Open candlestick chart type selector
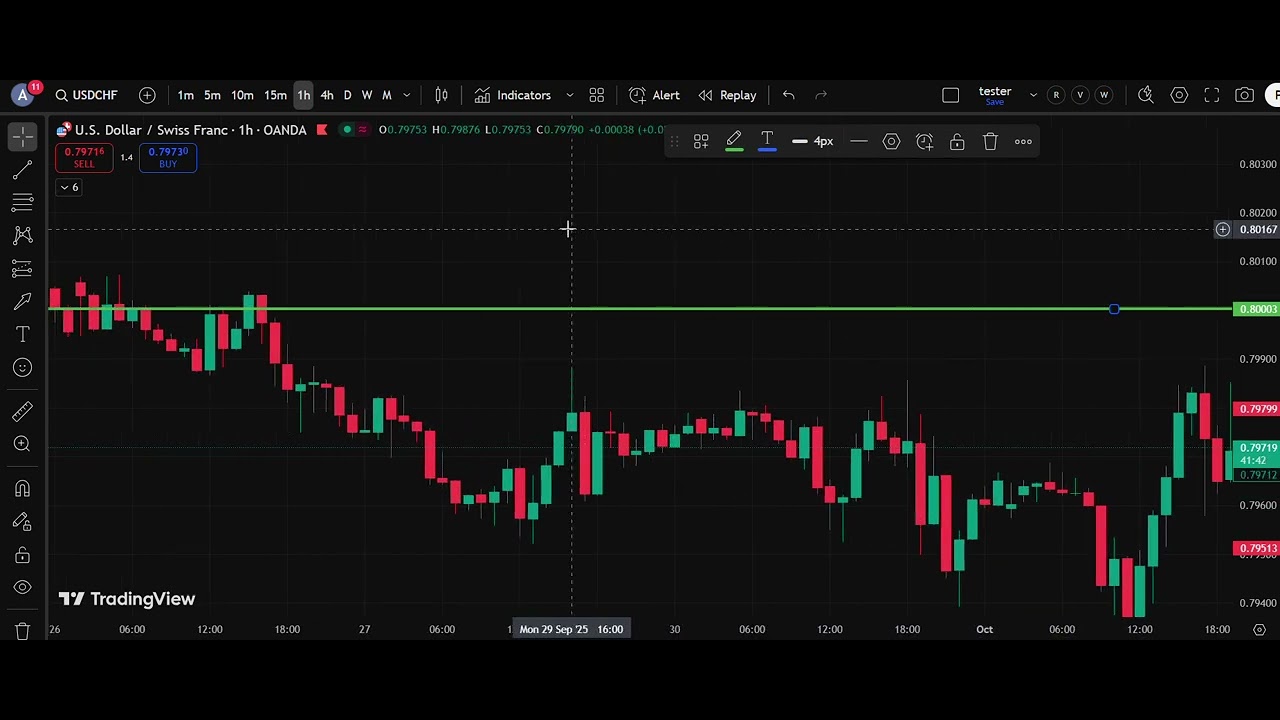Screen dimensions: 1280x720 pos(441,95)
